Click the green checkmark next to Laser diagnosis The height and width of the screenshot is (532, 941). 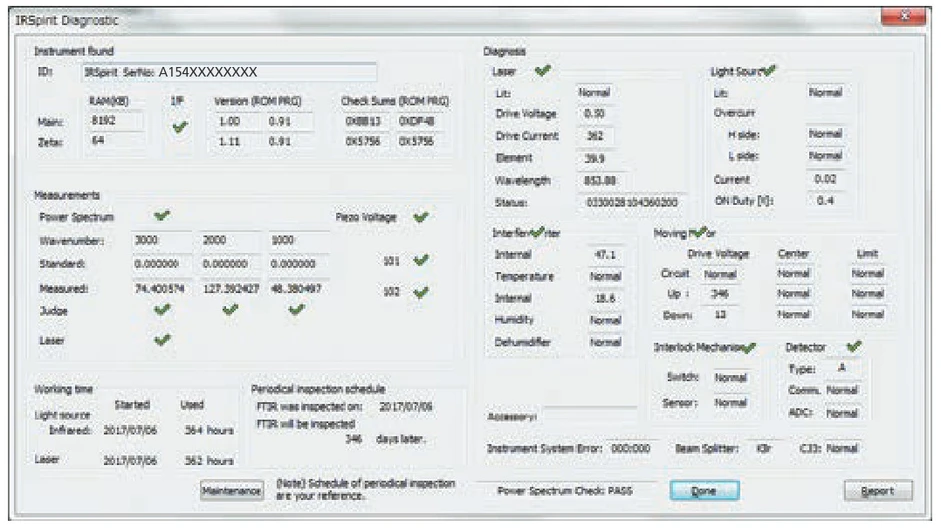coord(542,71)
